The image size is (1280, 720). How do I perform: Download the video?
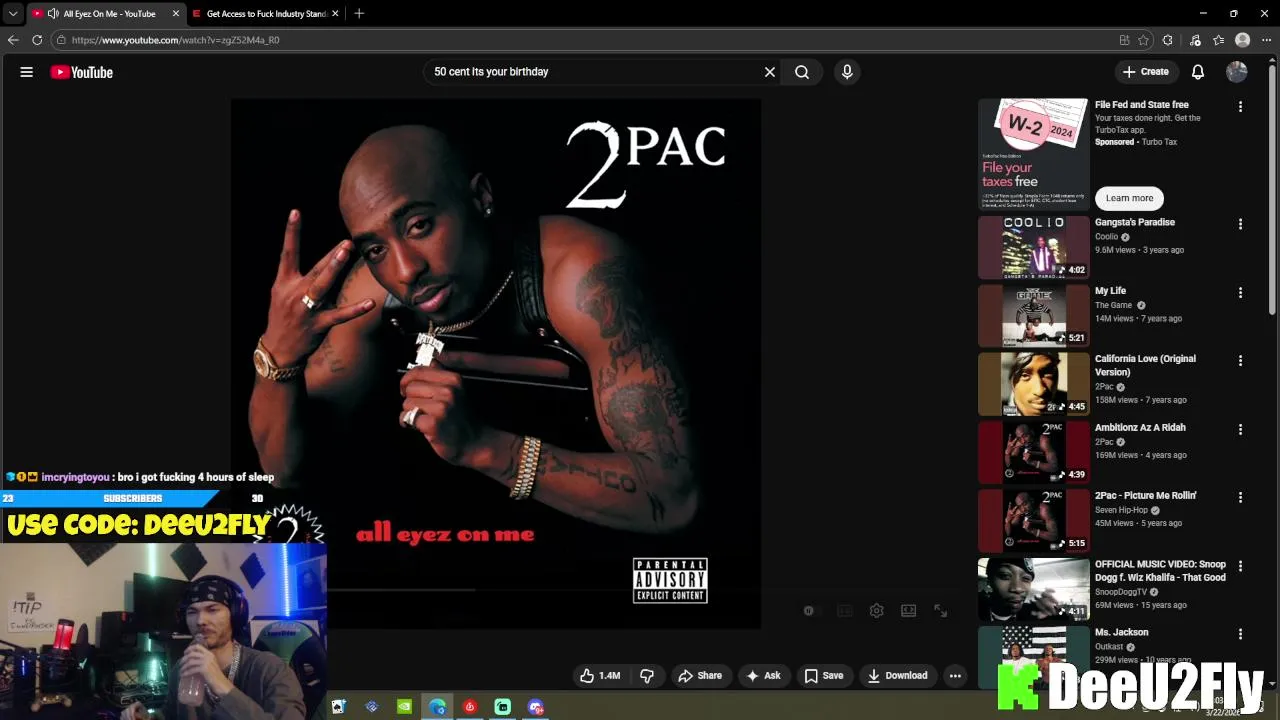pyautogui.click(x=898, y=676)
